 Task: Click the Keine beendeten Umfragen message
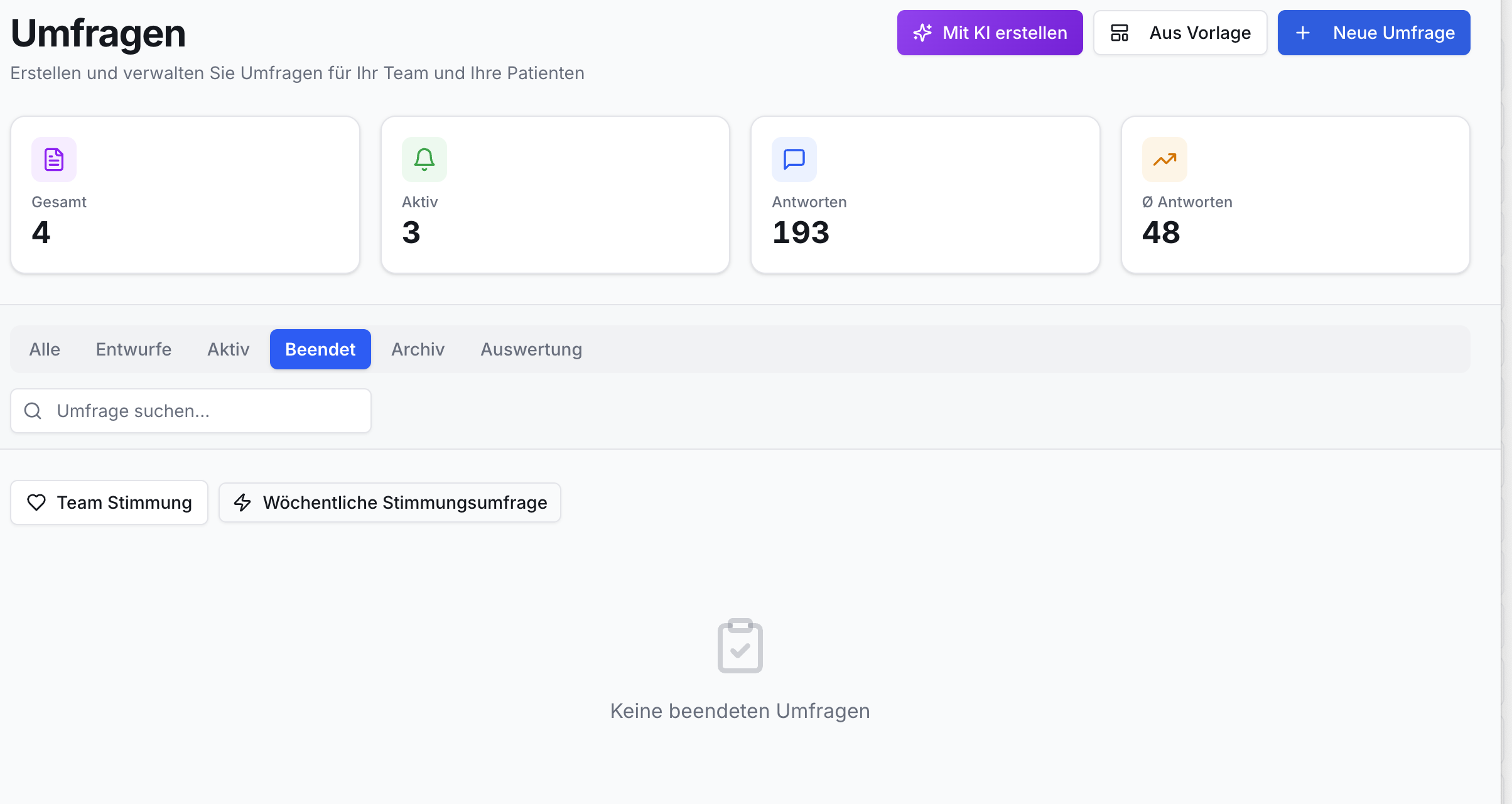(x=740, y=711)
